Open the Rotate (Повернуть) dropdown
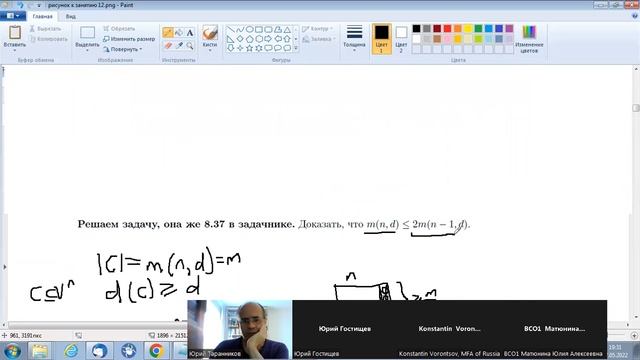640x360 pixels. 122,49
